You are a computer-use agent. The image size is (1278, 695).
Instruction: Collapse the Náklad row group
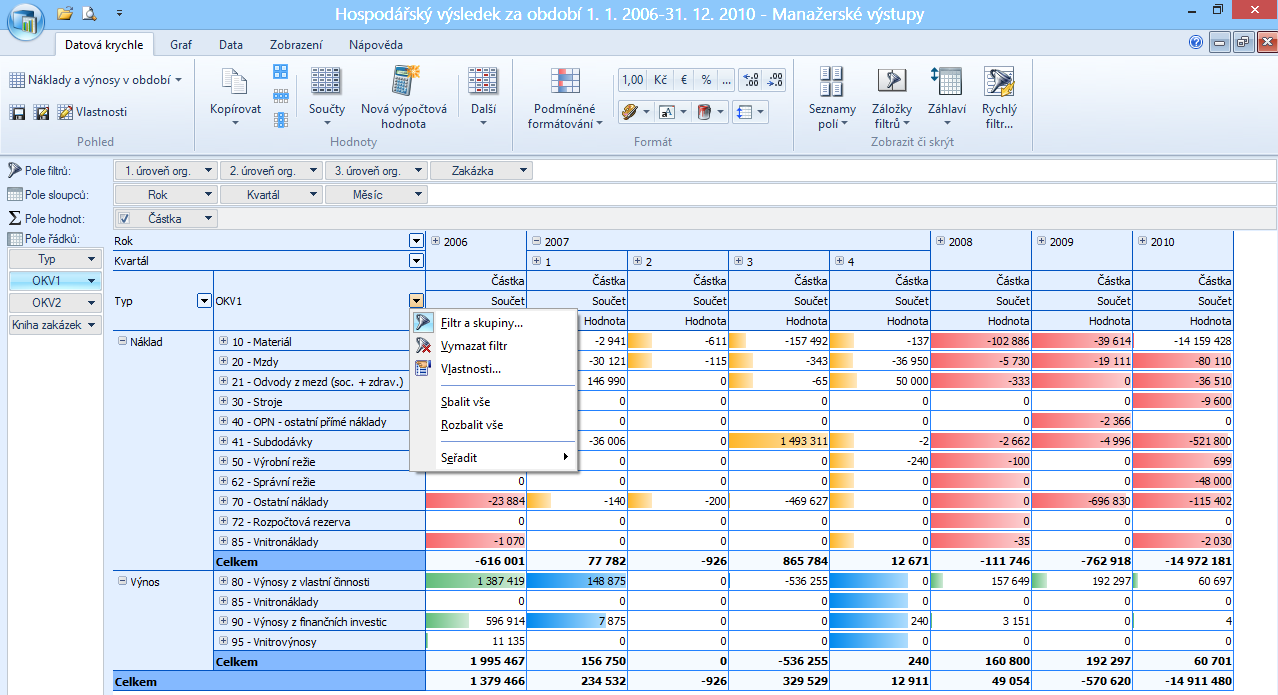pos(123,341)
